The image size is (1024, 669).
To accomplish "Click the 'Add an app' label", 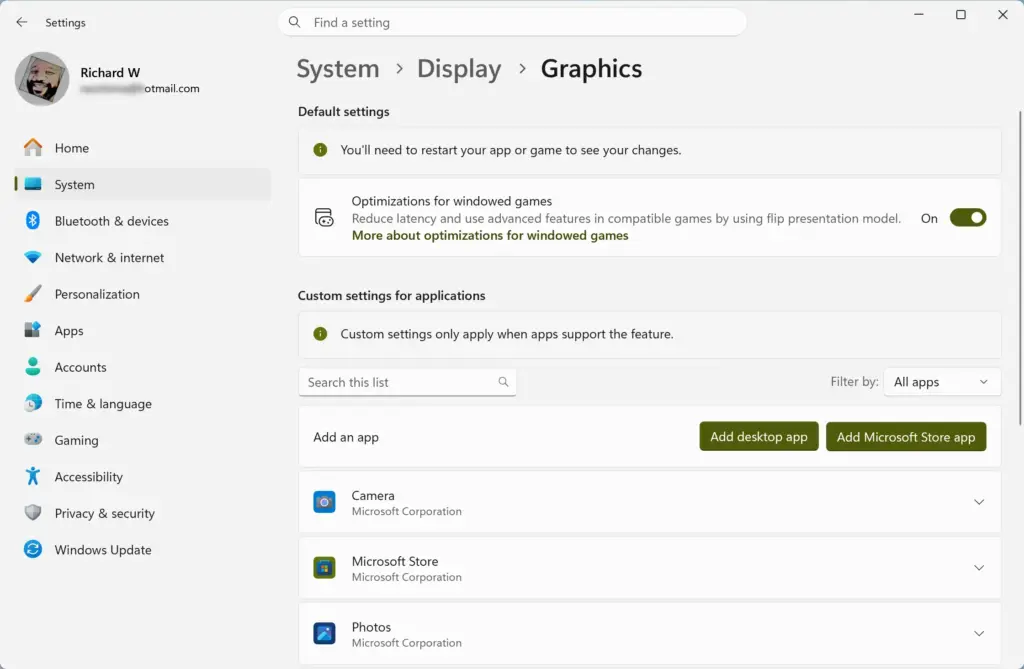I will (x=345, y=436).
